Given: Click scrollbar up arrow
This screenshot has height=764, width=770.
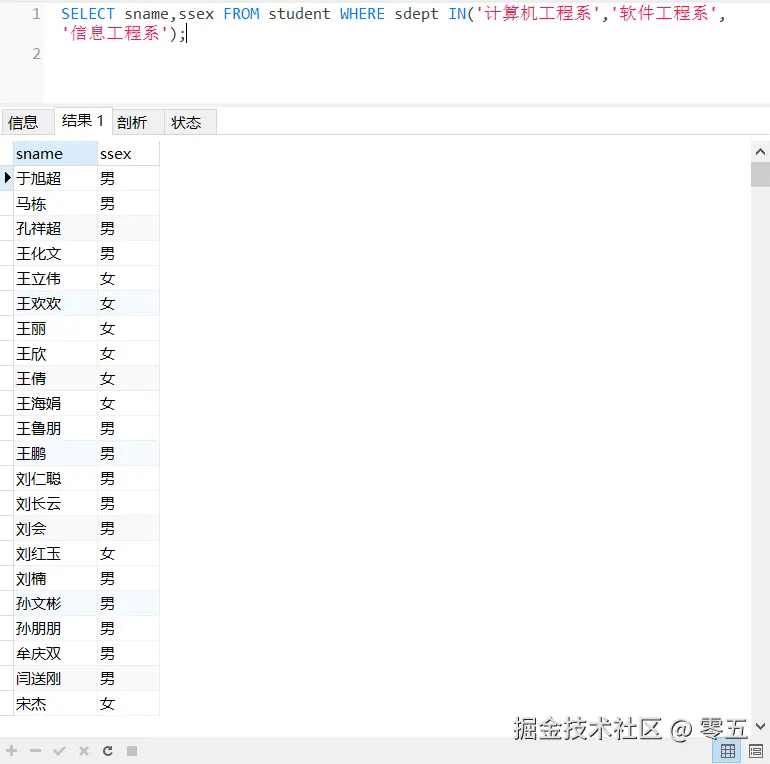Looking at the screenshot, I should pos(760,152).
